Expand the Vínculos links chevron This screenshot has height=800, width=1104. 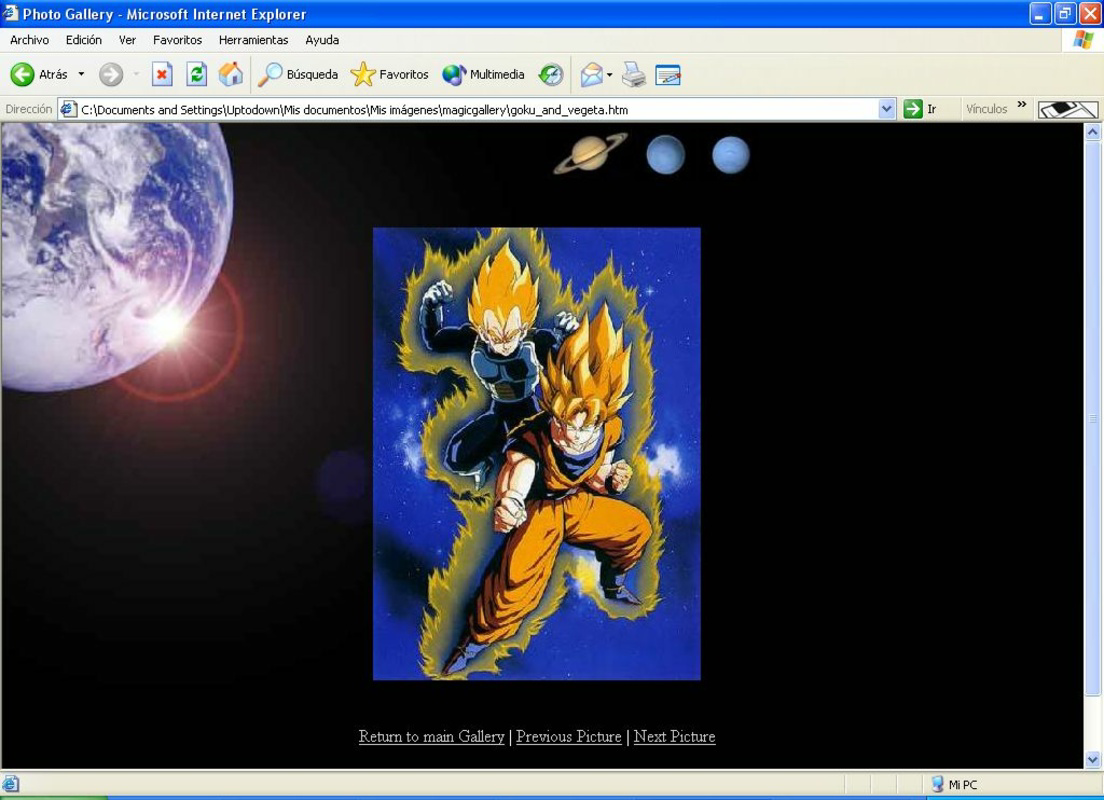click(x=1022, y=105)
